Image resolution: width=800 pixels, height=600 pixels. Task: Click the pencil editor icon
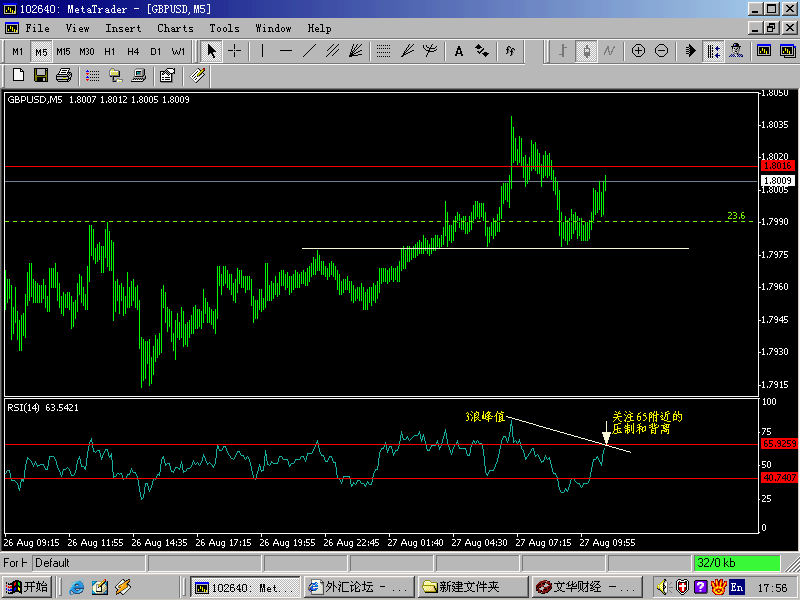(x=197, y=76)
